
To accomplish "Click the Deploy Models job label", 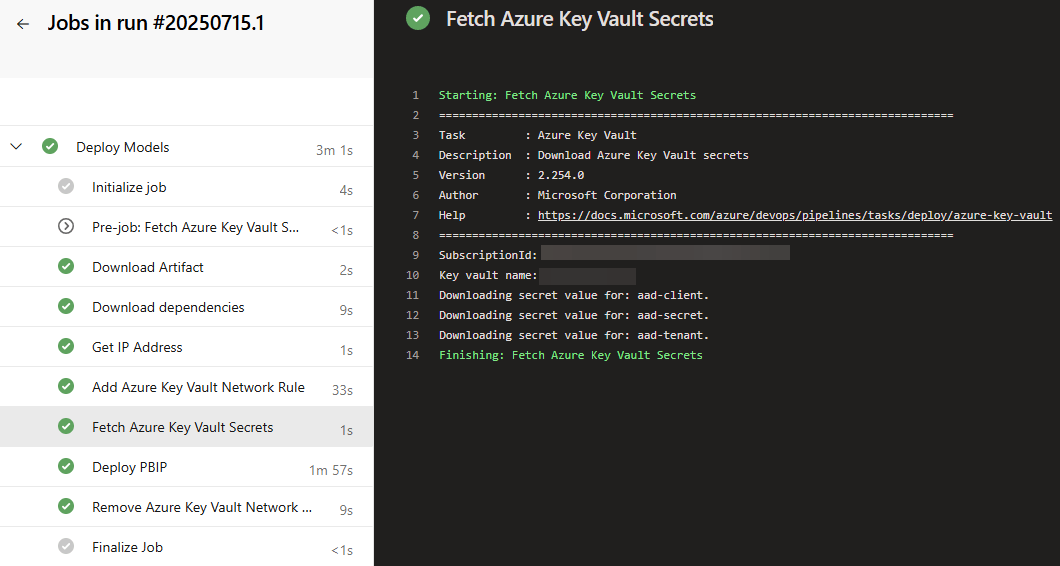I will [123, 147].
